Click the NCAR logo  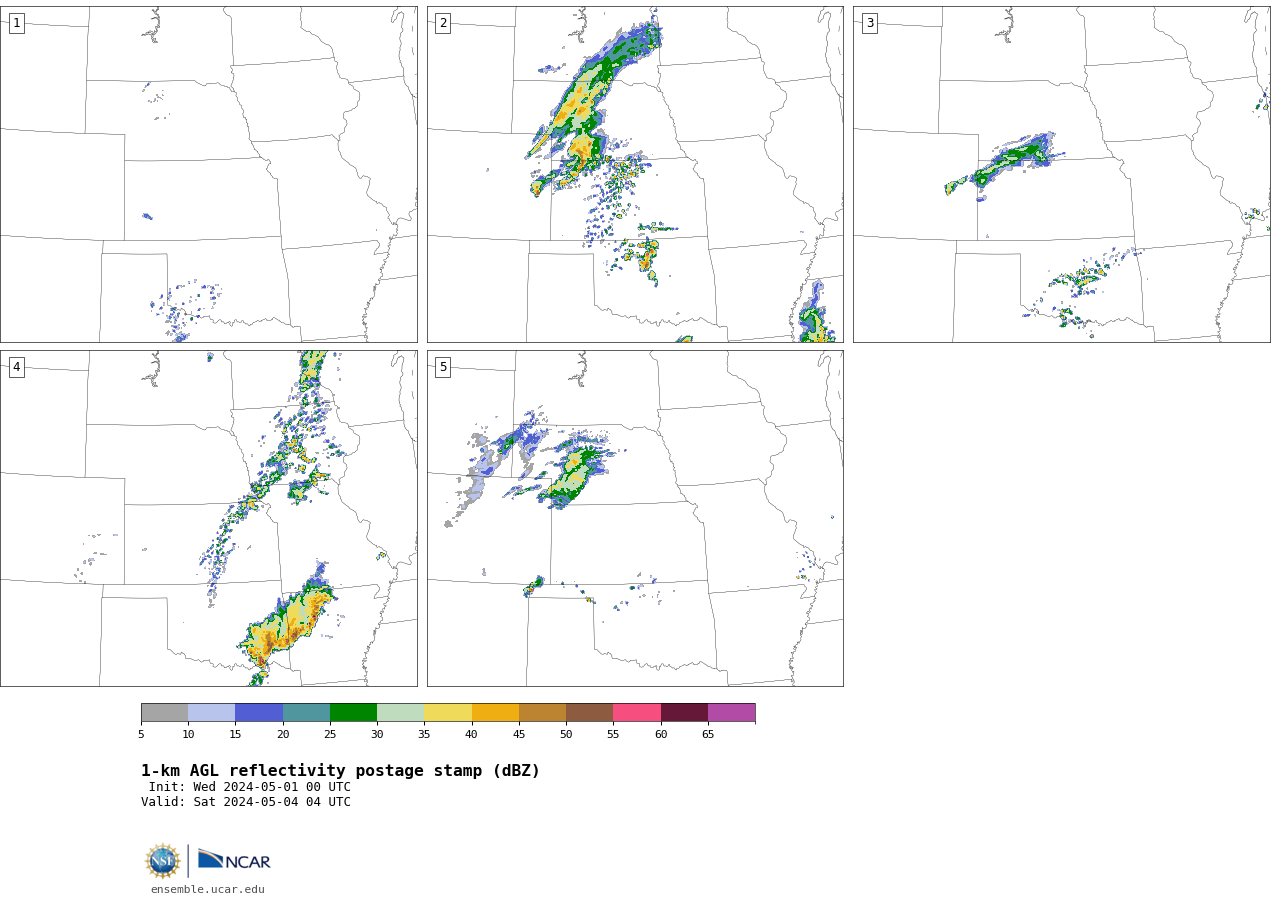(234, 860)
